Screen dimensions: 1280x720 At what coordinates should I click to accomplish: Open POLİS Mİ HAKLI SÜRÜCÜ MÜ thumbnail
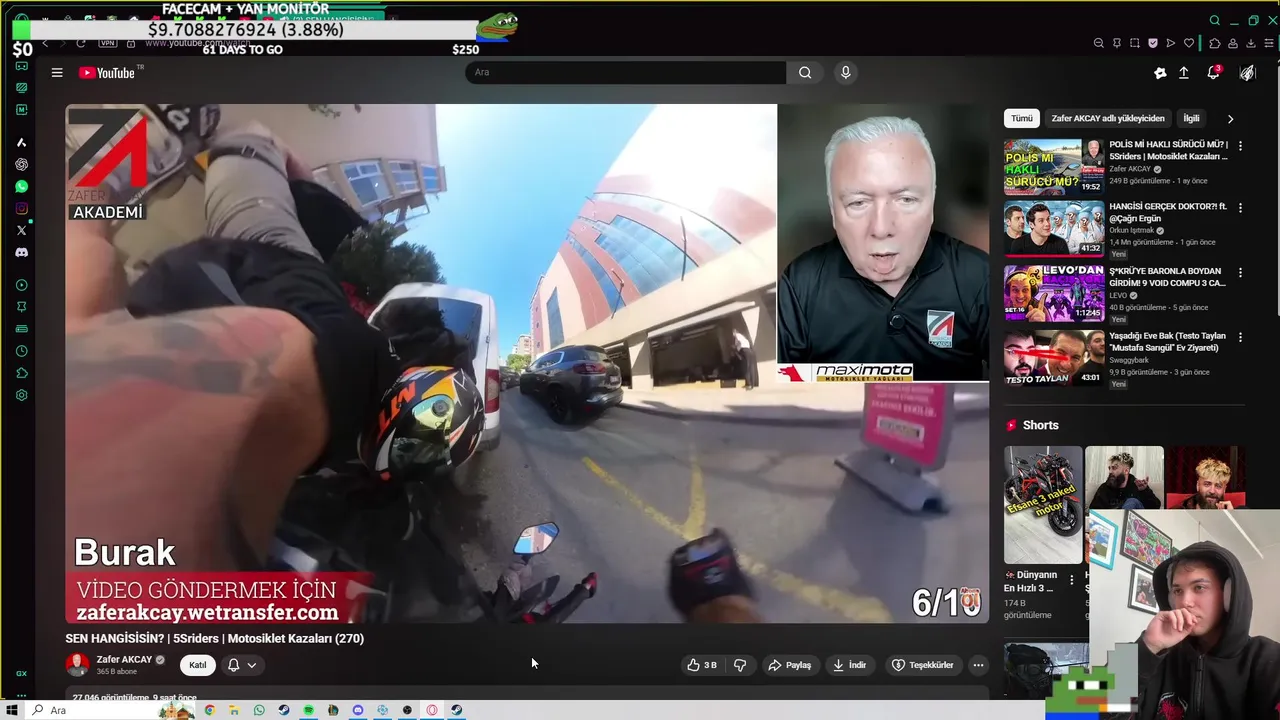(x=1054, y=166)
